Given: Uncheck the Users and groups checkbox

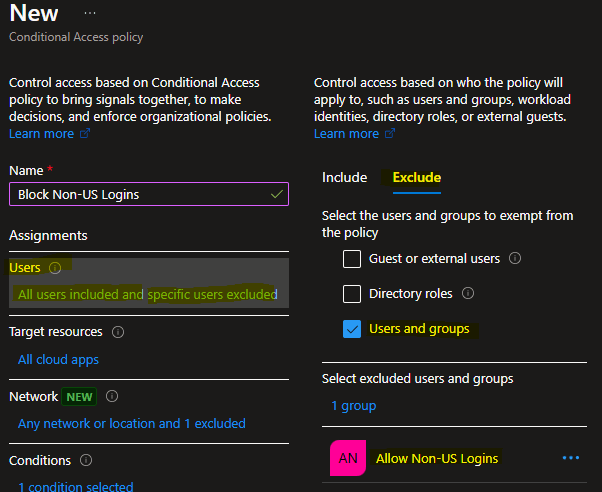Looking at the screenshot, I should click(352, 329).
